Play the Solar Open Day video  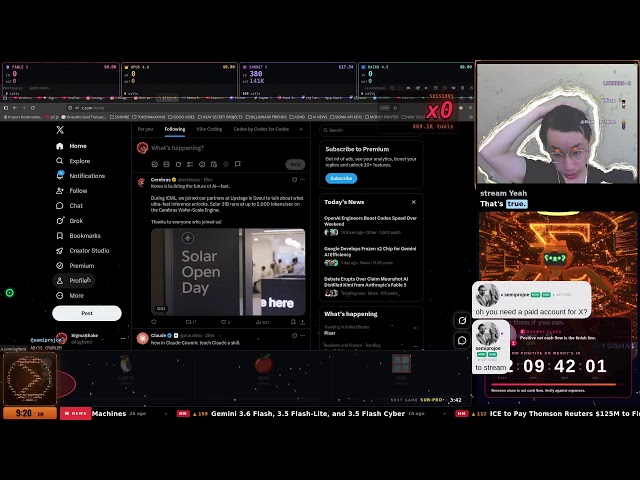[x=228, y=272]
